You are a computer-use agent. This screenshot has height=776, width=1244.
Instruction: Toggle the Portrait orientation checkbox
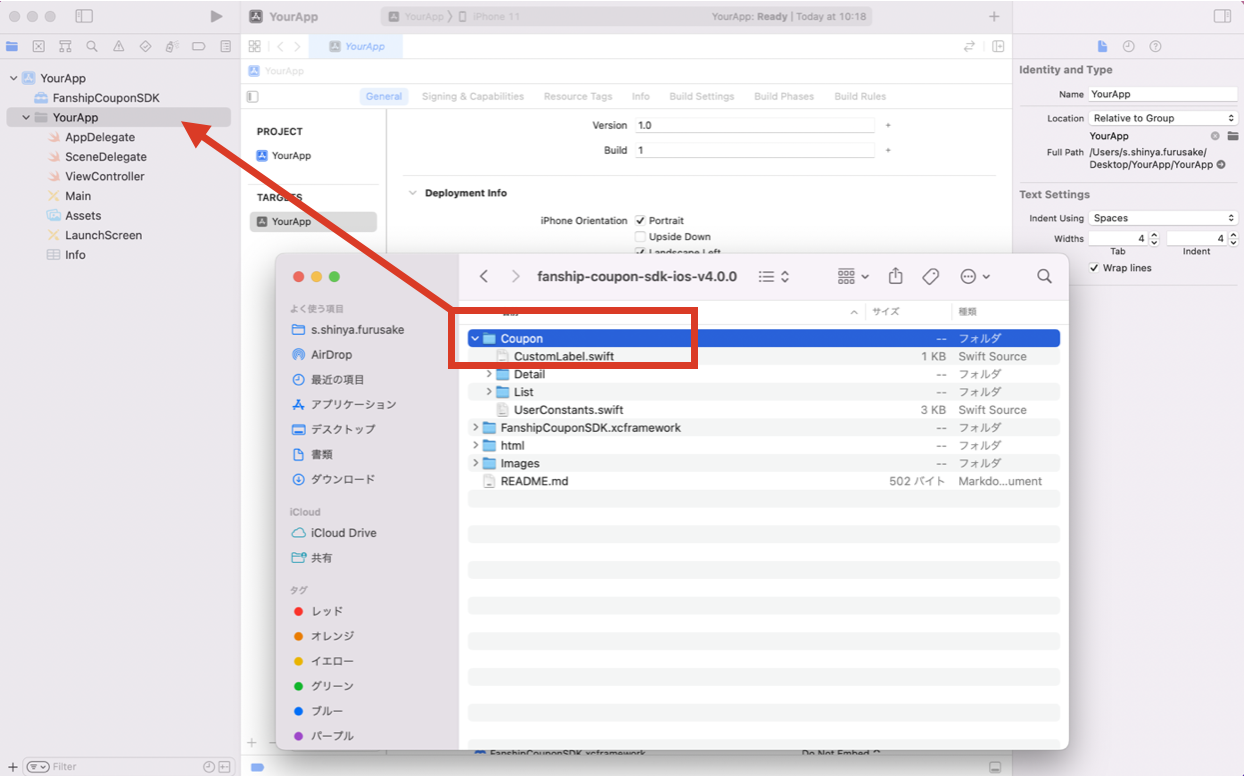640,220
